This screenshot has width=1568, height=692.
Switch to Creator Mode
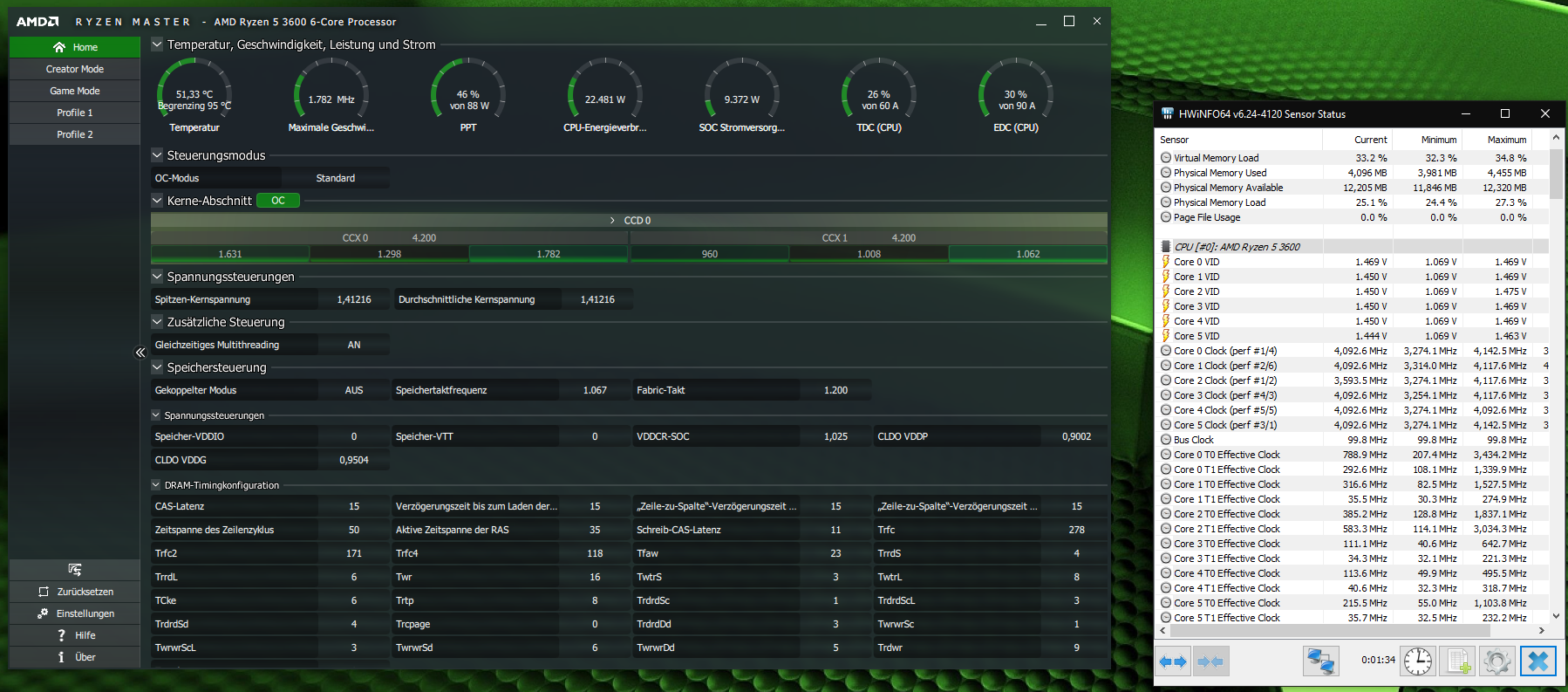click(x=75, y=69)
